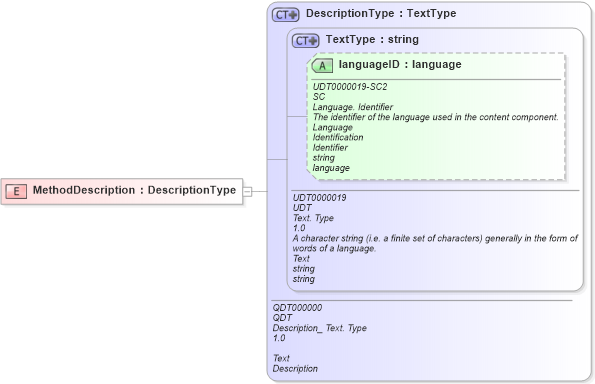Image resolution: width=595 pixels, height=384 pixels.
Task: Click the Description_ Text. Type line
Action: pyautogui.click(x=320, y=328)
